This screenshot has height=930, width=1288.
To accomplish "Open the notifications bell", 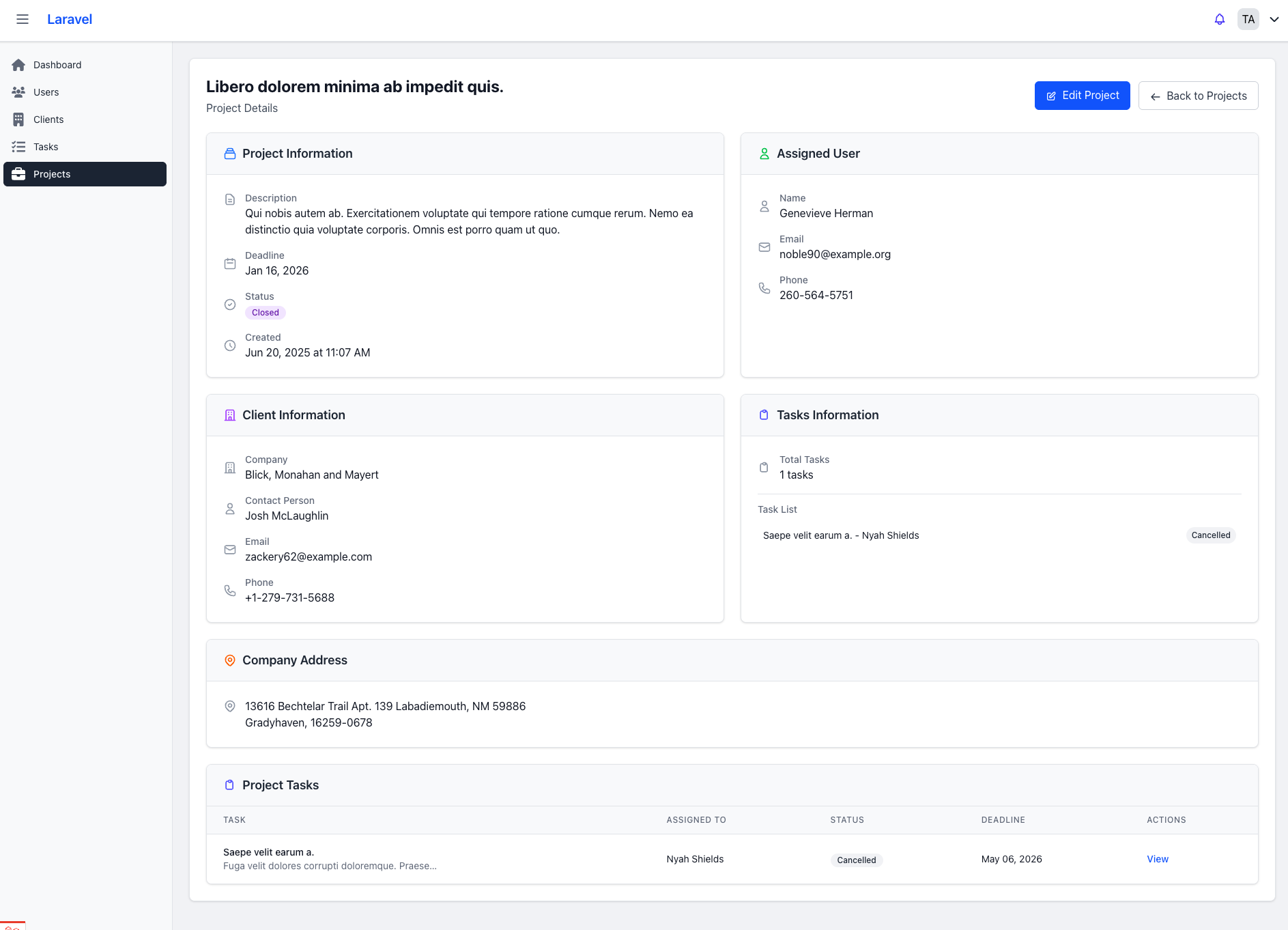I will point(1219,19).
